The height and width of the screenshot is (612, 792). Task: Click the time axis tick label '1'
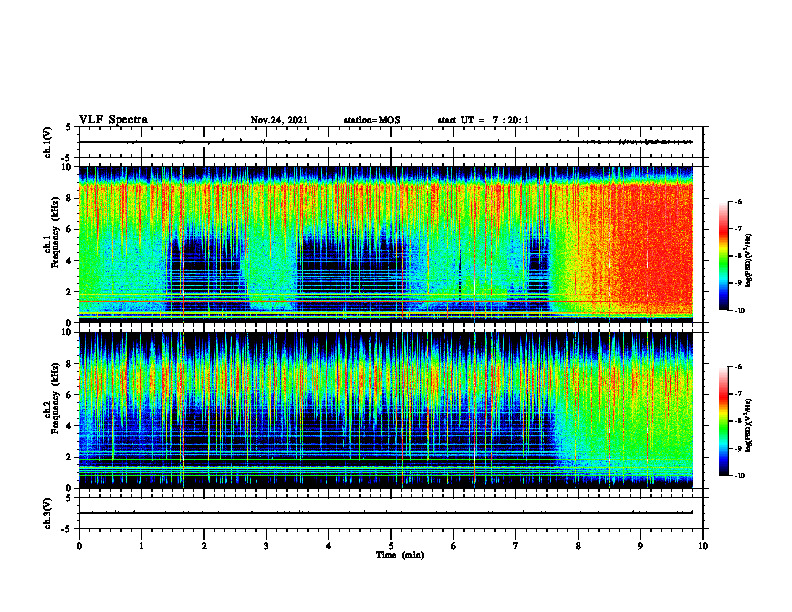coord(141,546)
